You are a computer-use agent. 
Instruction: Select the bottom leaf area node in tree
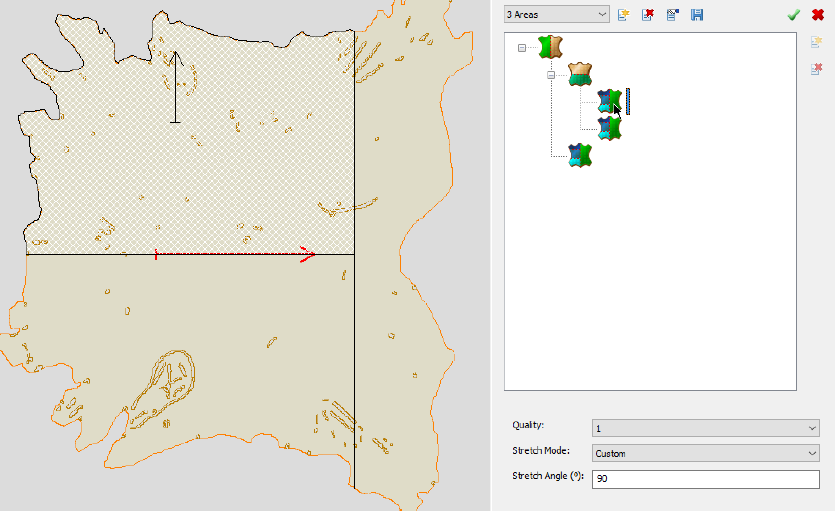(580, 156)
